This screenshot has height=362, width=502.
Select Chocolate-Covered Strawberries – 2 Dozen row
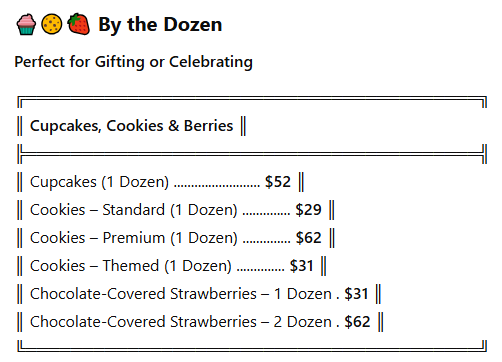201,322
